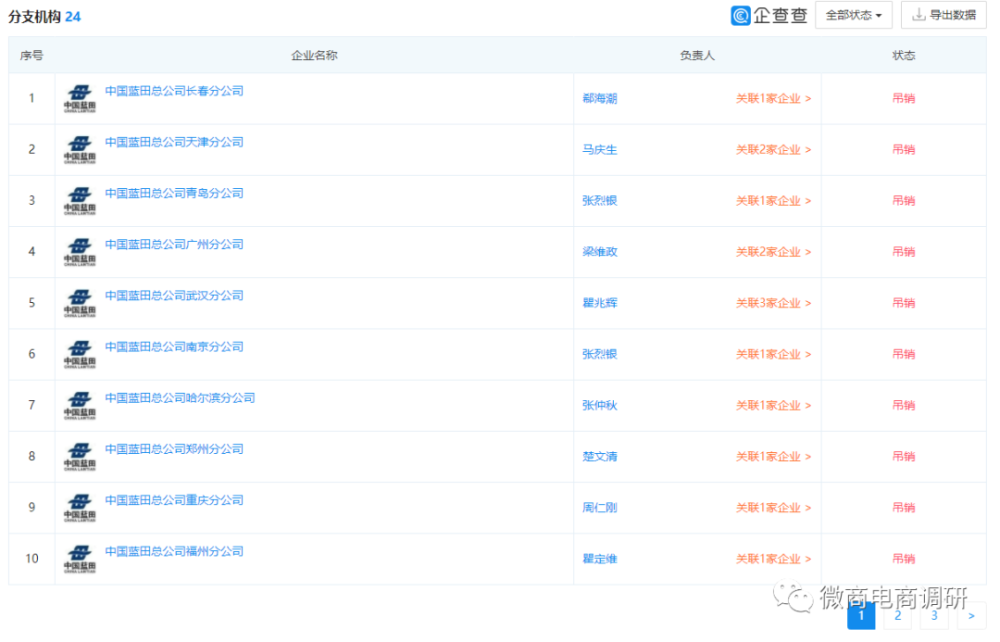Expand 关联1家企业 in 南京分公司 row
Screen dimensions: 1000x642
(x=773, y=354)
